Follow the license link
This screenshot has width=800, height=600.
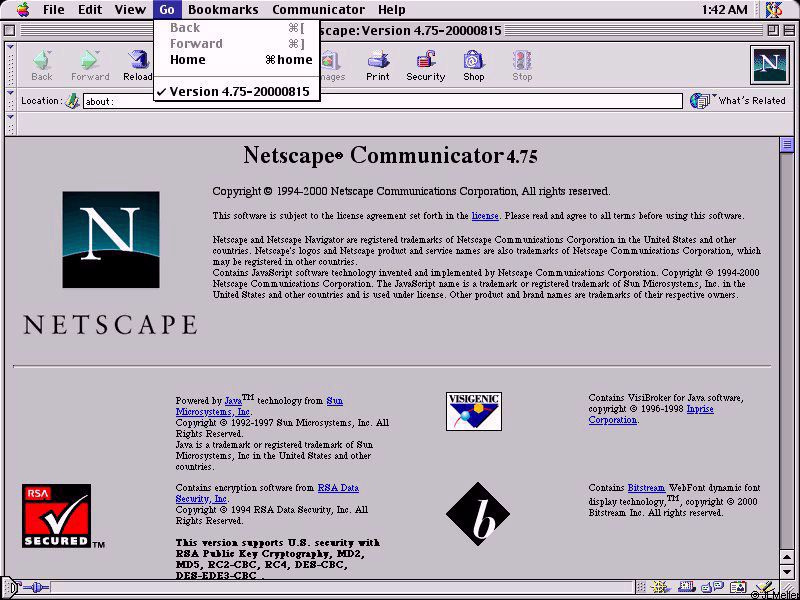485,216
